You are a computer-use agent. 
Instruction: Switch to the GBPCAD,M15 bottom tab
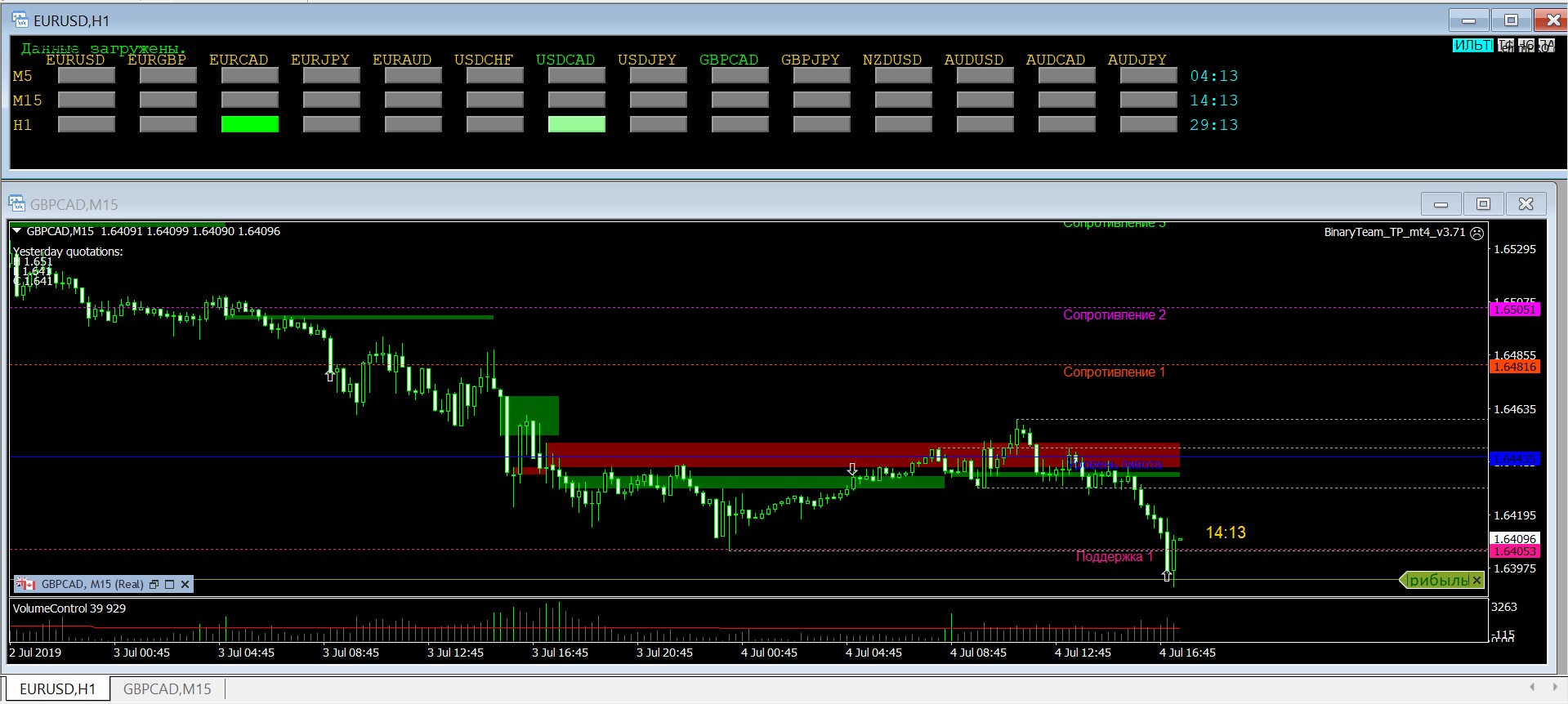(x=167, y=689)
